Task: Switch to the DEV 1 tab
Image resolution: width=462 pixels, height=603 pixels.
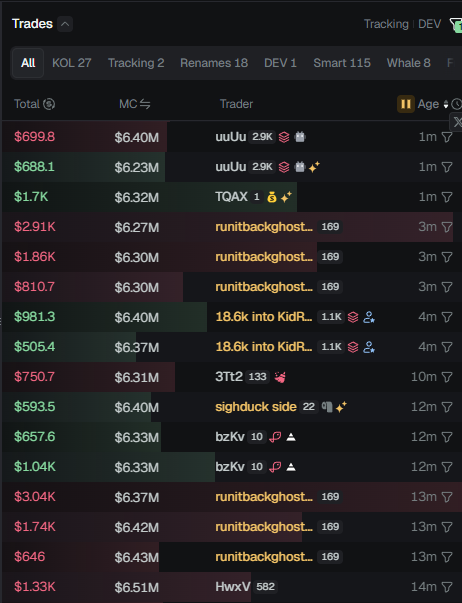Action: 280,63
